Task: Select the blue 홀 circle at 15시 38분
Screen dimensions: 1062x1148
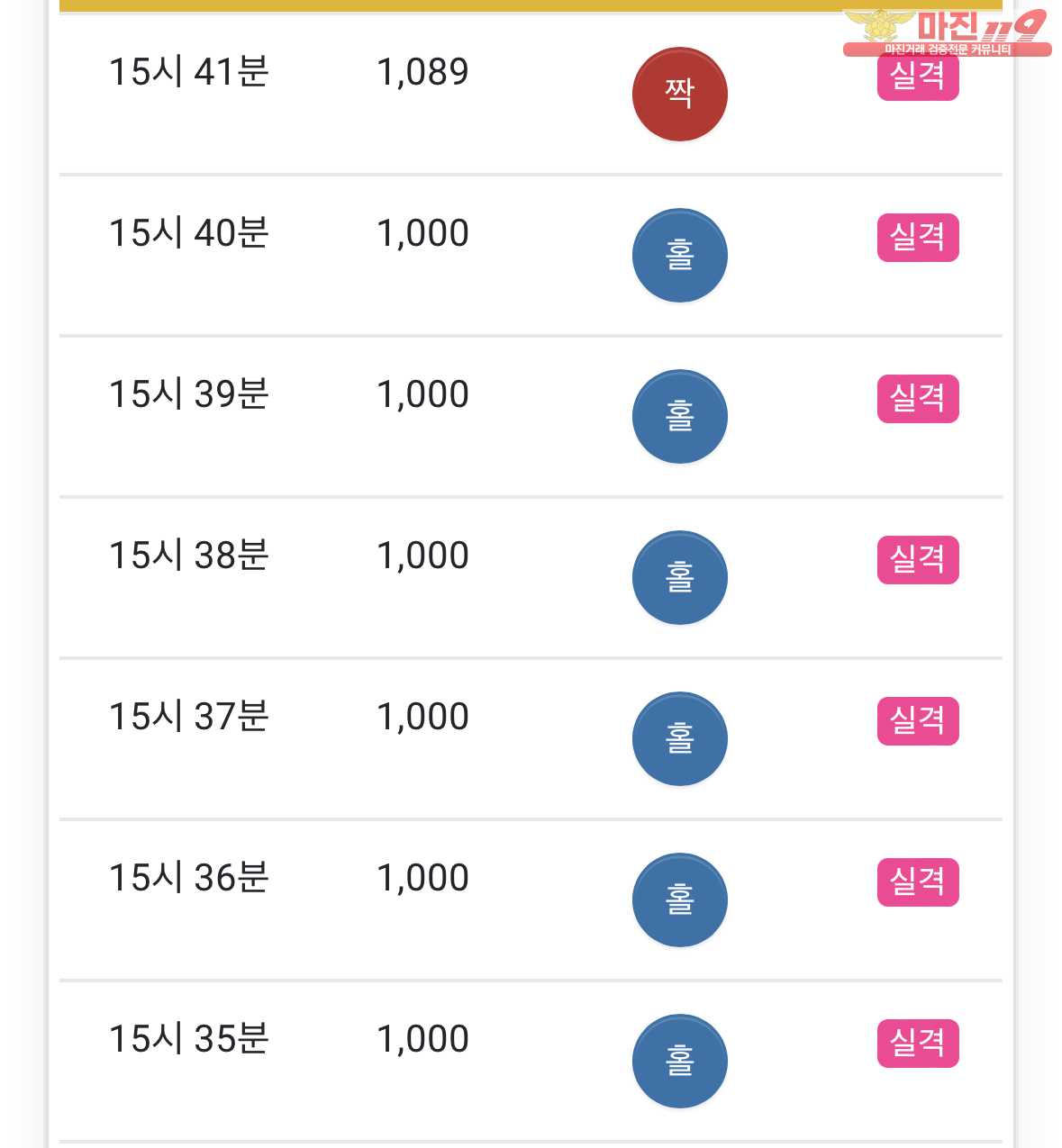Action: [679, 577]
